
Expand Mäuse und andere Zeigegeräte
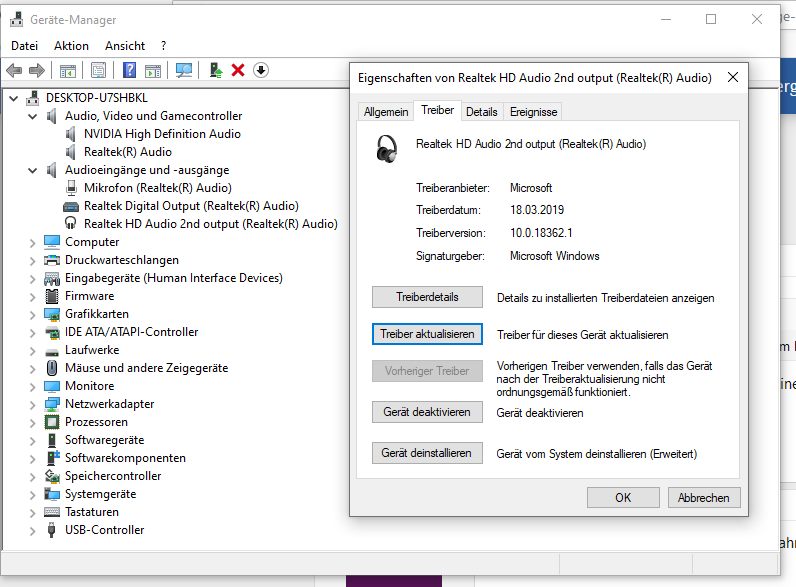[32, 369]
